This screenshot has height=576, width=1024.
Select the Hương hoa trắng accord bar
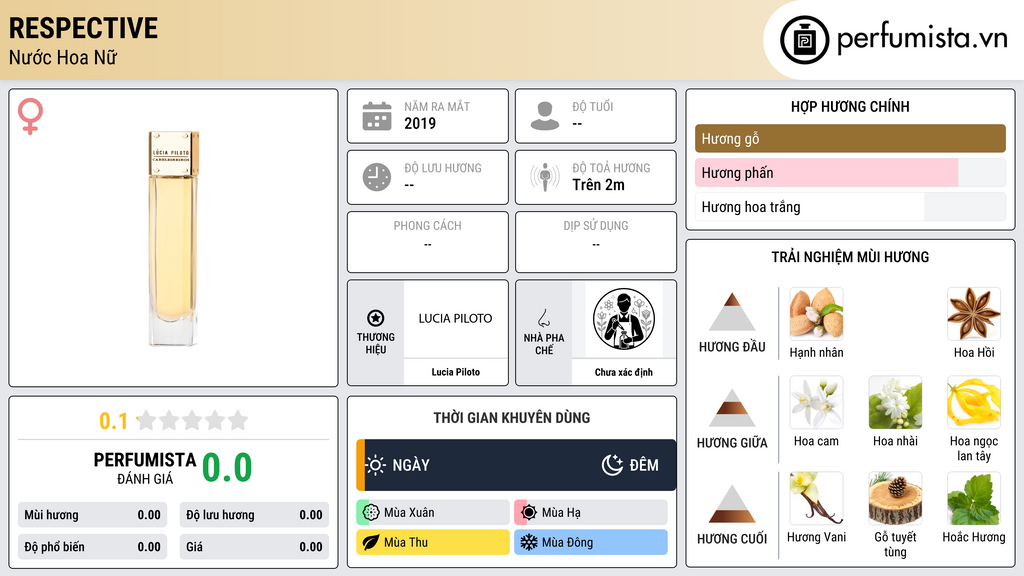click(x=850, y=207)
